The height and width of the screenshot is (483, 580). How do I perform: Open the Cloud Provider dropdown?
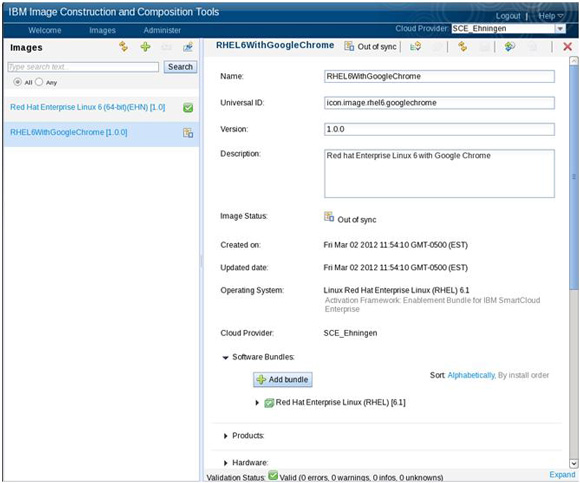point(560,28)
